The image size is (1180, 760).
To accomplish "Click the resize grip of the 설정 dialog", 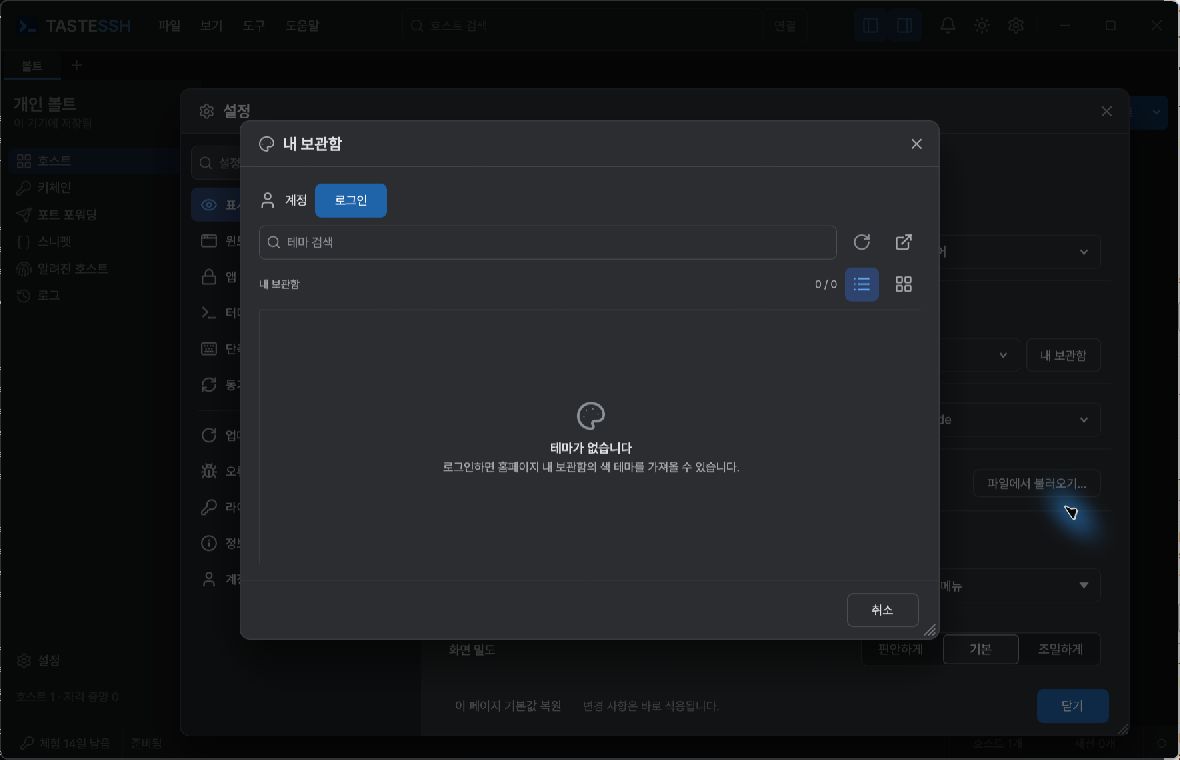I will tap(1123, 728).
